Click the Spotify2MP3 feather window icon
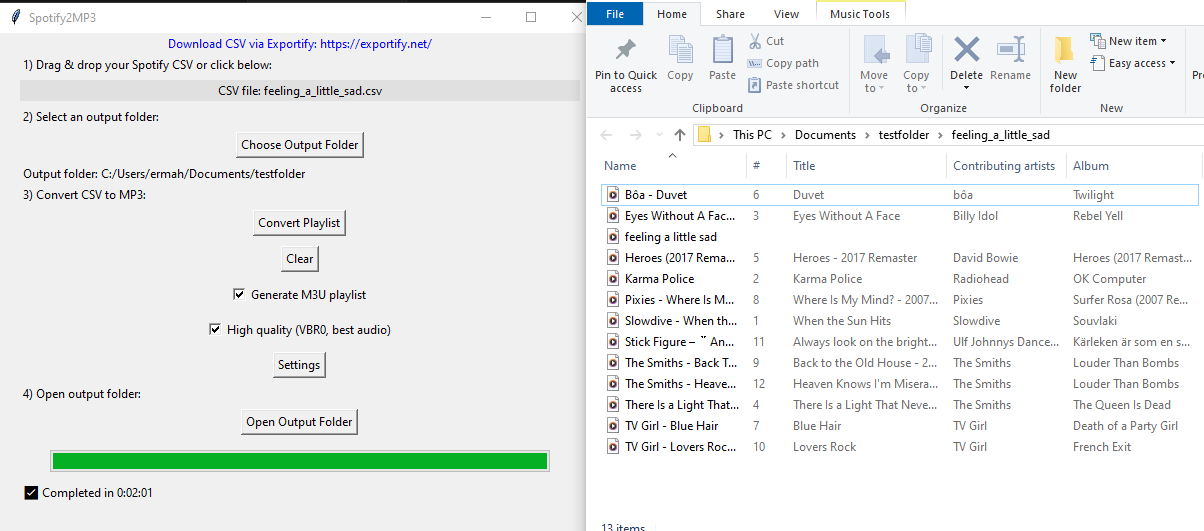 point(14,17)
